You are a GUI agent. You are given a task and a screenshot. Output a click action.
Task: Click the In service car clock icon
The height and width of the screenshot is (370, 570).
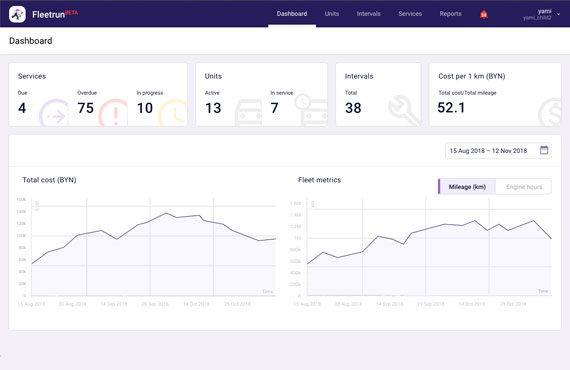click(311, 110)
